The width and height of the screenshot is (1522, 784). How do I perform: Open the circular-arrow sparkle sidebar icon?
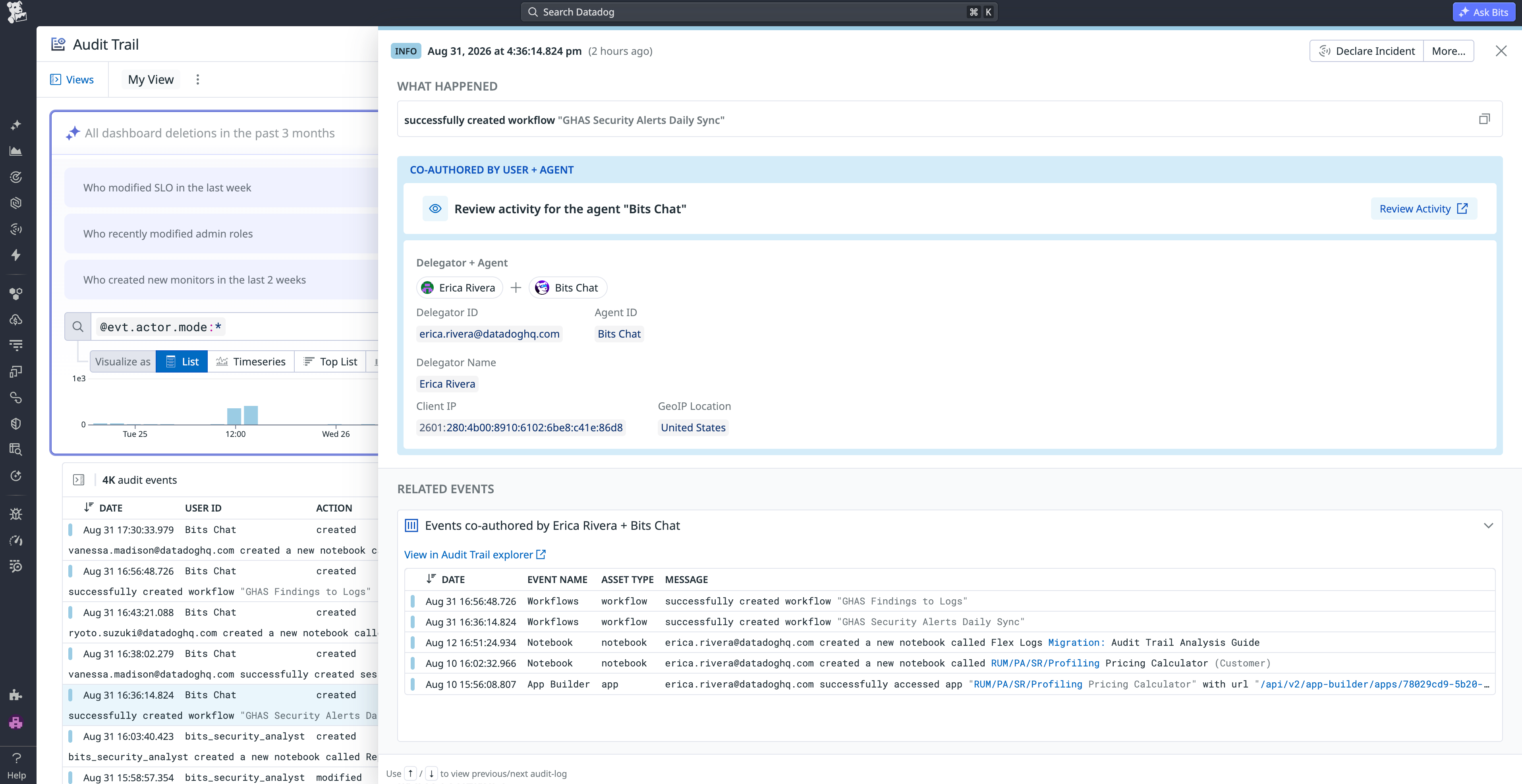pyautogui.click(x=16, y=475)
